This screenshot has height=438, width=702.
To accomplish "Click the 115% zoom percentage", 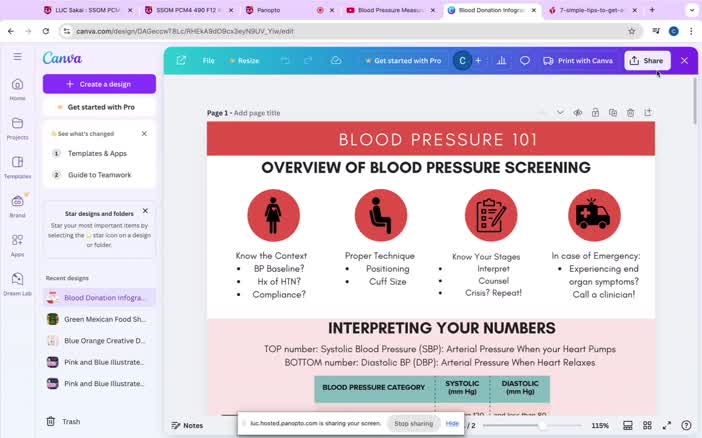I will click(x=600, y=425).
